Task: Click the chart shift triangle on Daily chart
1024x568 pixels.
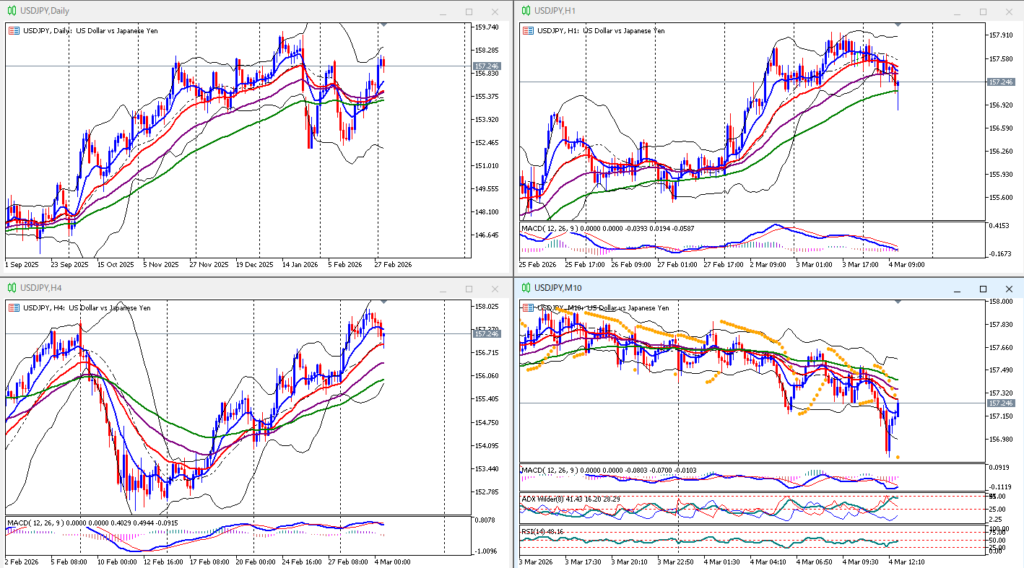Action: pos(382,24)
